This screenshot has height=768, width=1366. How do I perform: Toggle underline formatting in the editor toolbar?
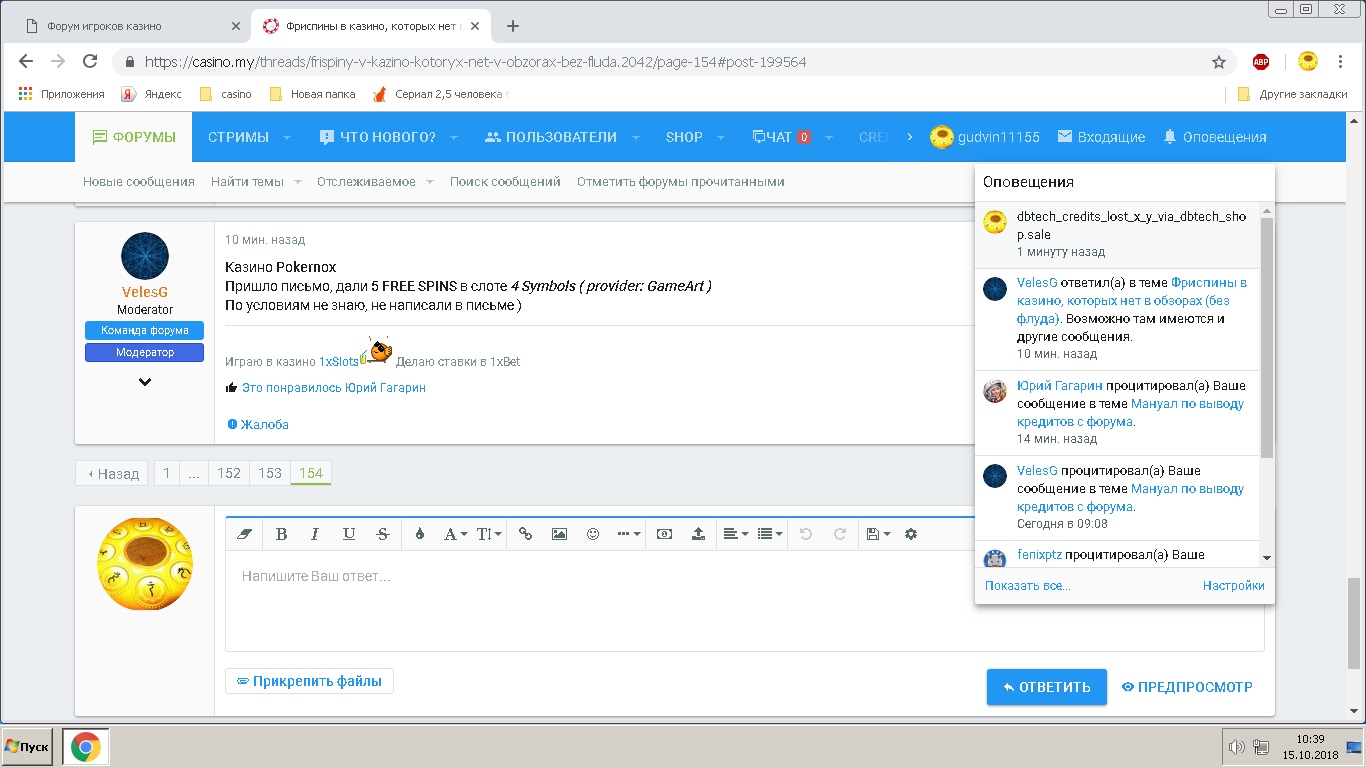click(349, 534)
